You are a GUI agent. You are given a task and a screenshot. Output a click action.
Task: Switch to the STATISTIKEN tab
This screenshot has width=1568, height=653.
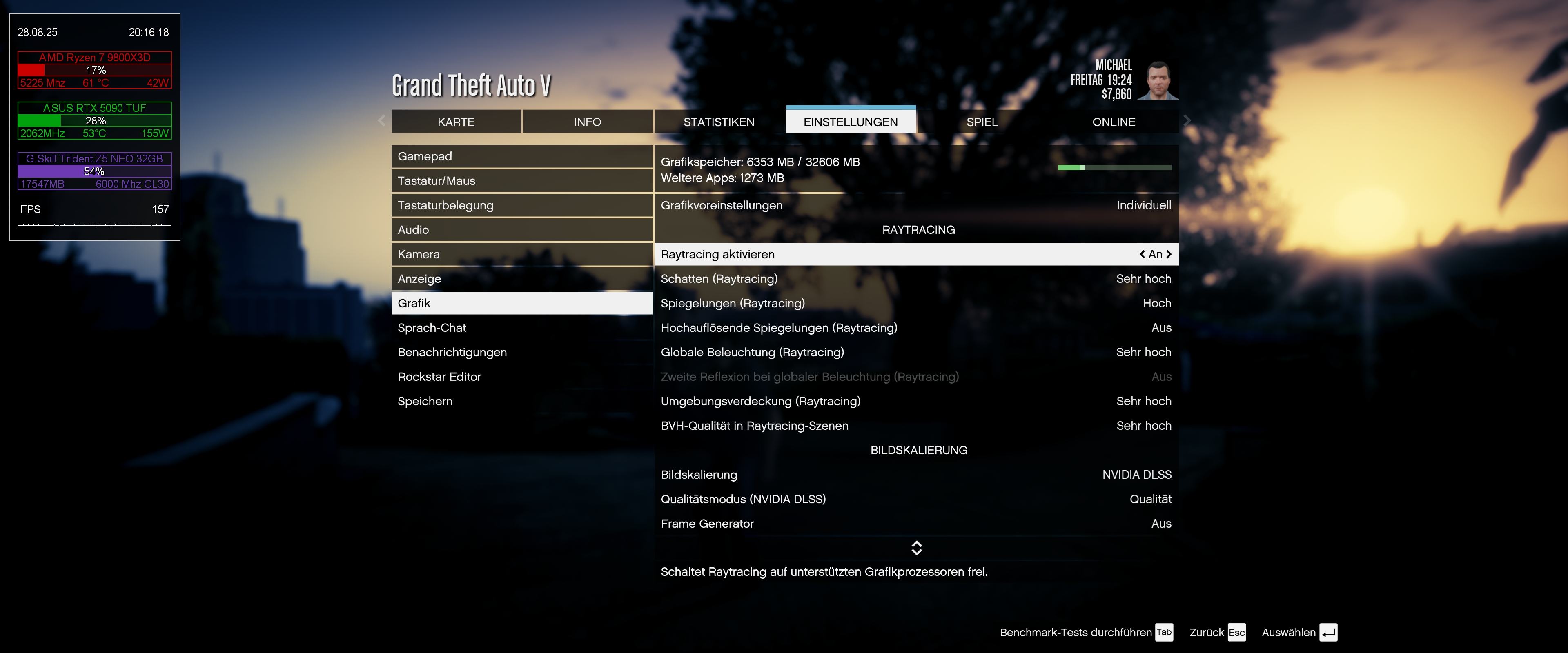(719, 122)
